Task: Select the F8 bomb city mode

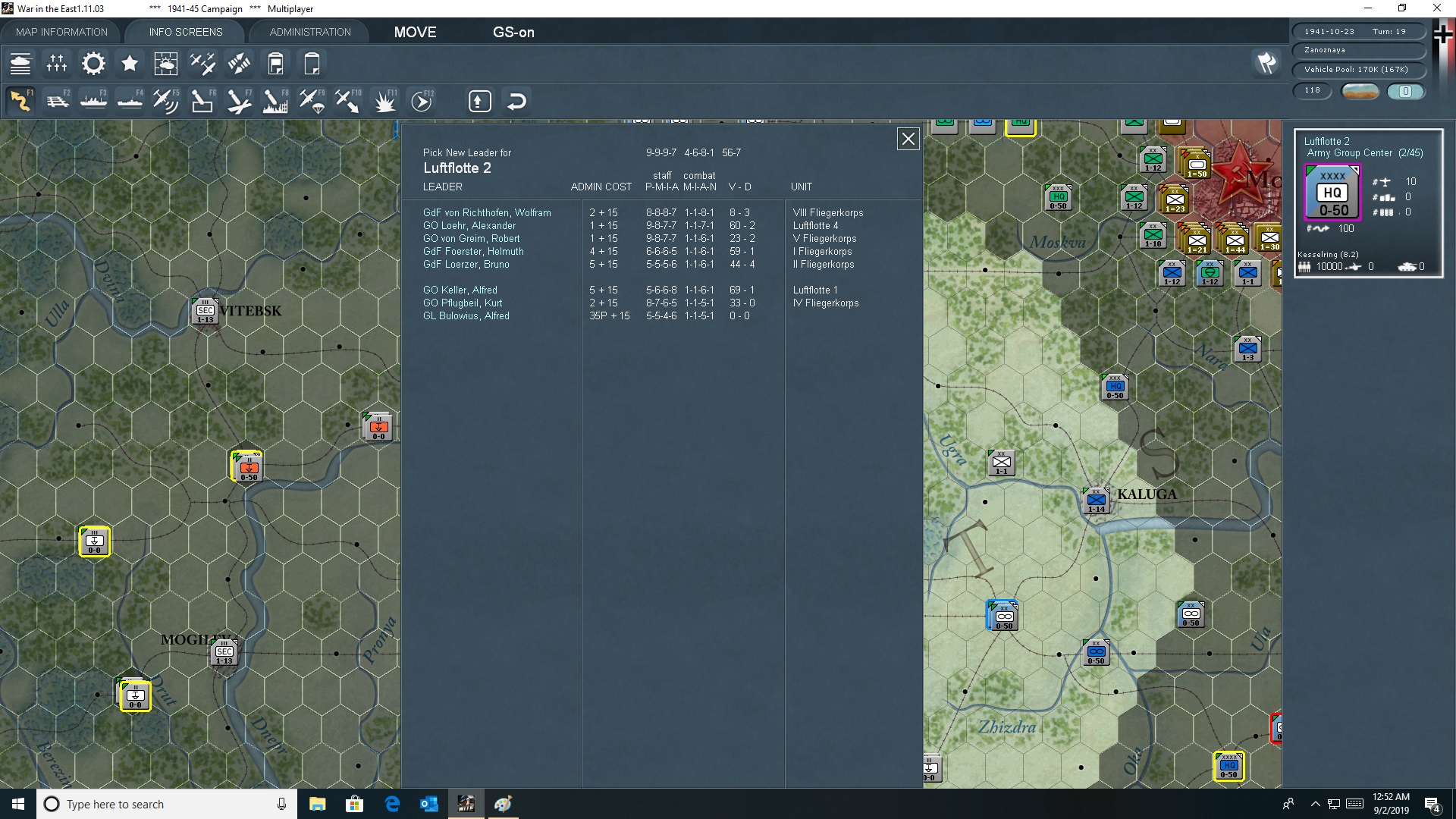Action: click(x=275, y=101)
